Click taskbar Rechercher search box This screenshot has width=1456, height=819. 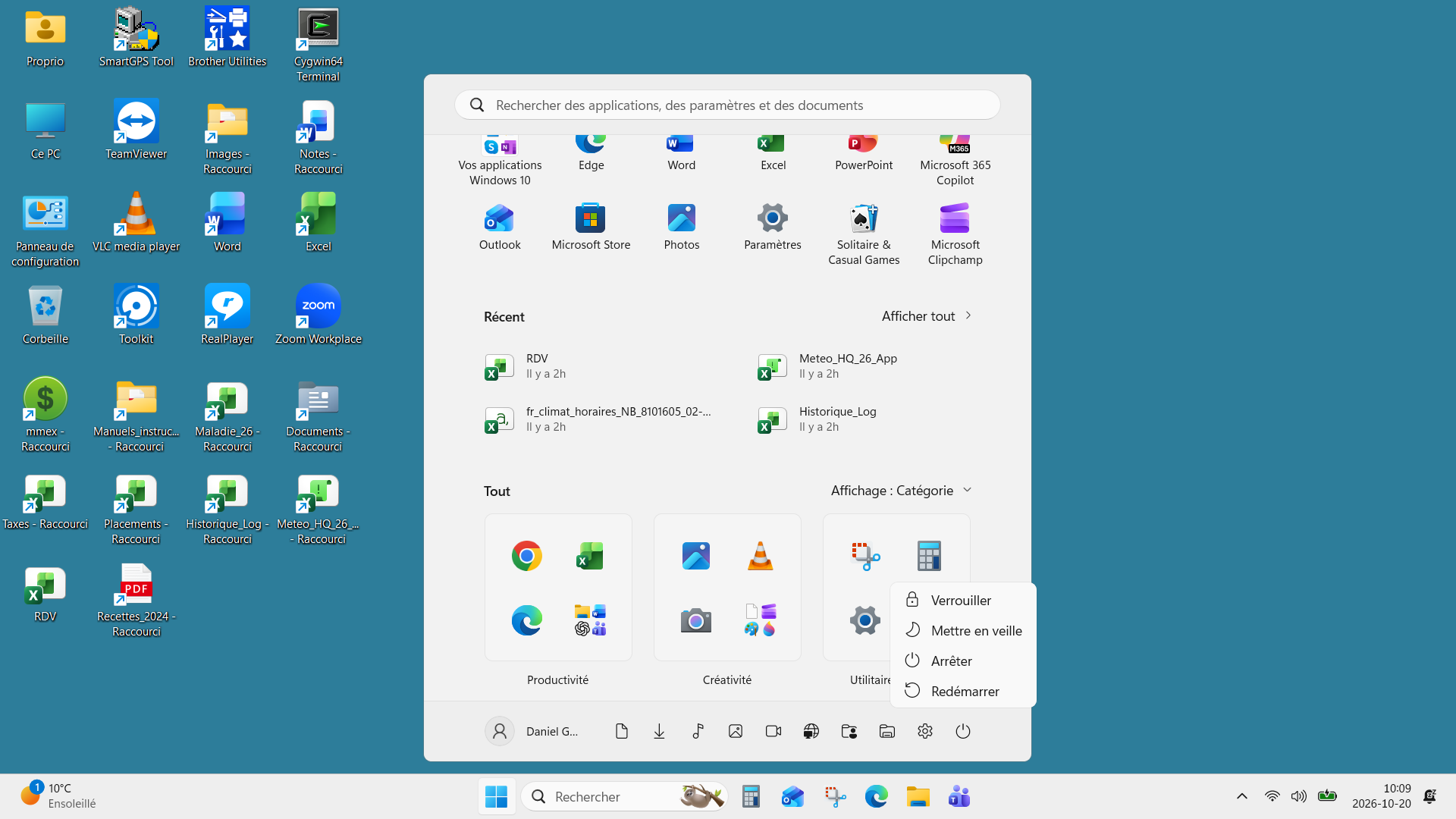[624, 796]
